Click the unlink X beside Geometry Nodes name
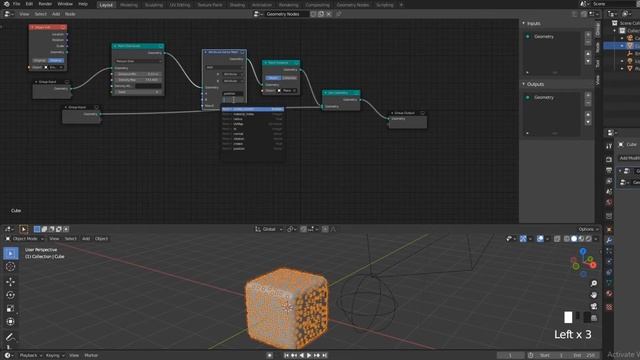 click(x=329, y=14)
